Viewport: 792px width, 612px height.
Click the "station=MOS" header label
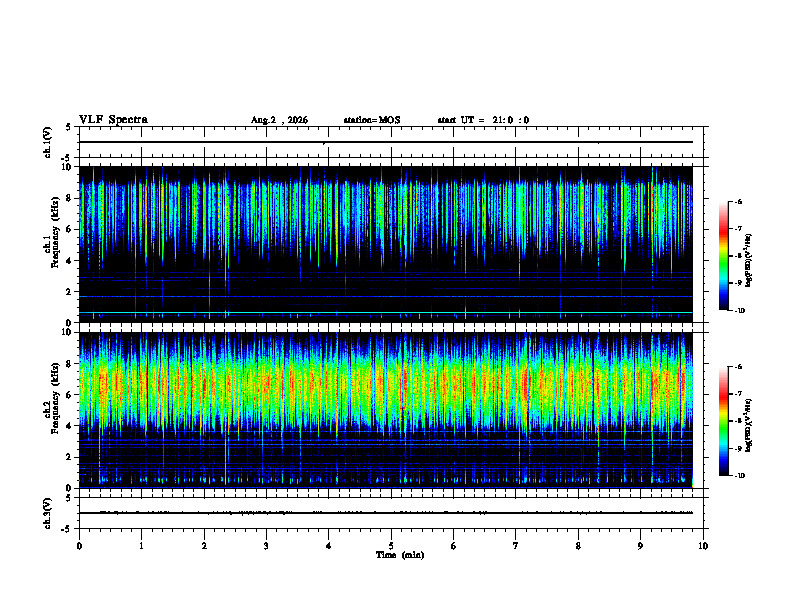(x=372, y=120)
